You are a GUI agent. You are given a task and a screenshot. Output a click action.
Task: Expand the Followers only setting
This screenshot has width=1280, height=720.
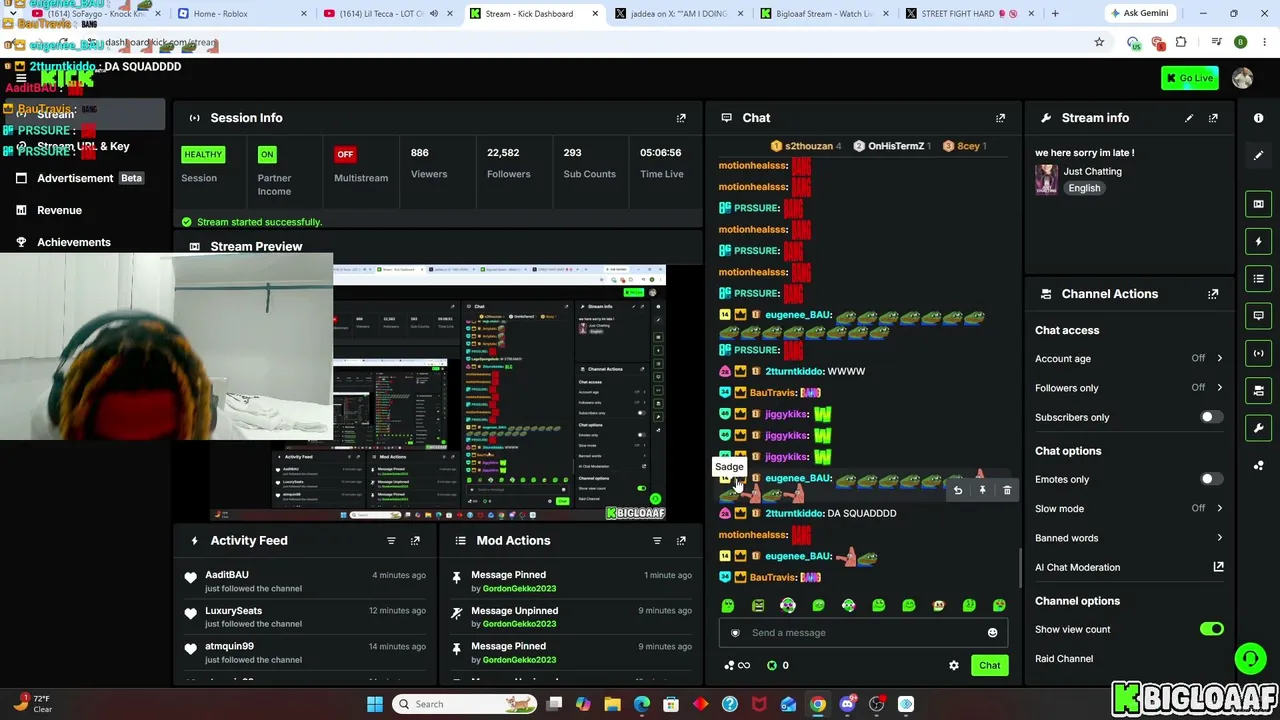point(1129,388)
